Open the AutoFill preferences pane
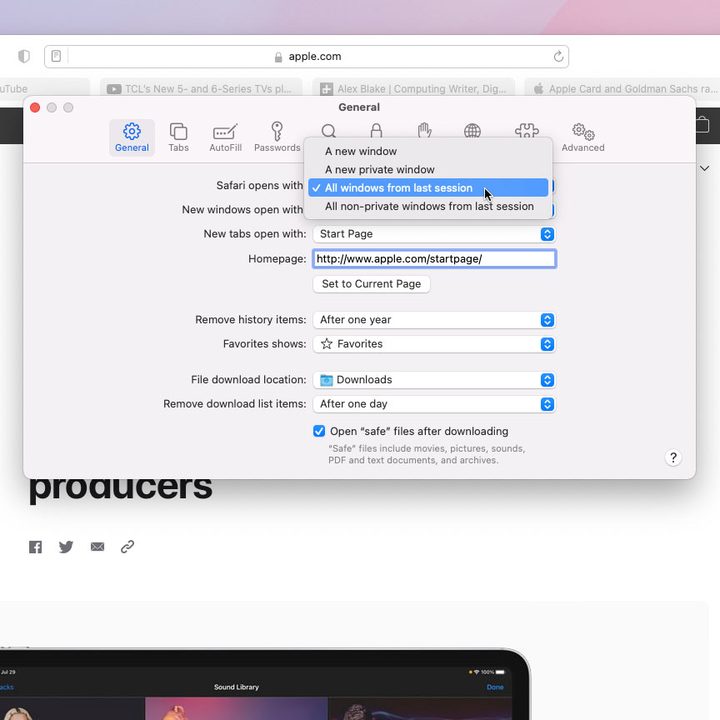The width and height of the screenshot is (720, 720). (225, 137)
